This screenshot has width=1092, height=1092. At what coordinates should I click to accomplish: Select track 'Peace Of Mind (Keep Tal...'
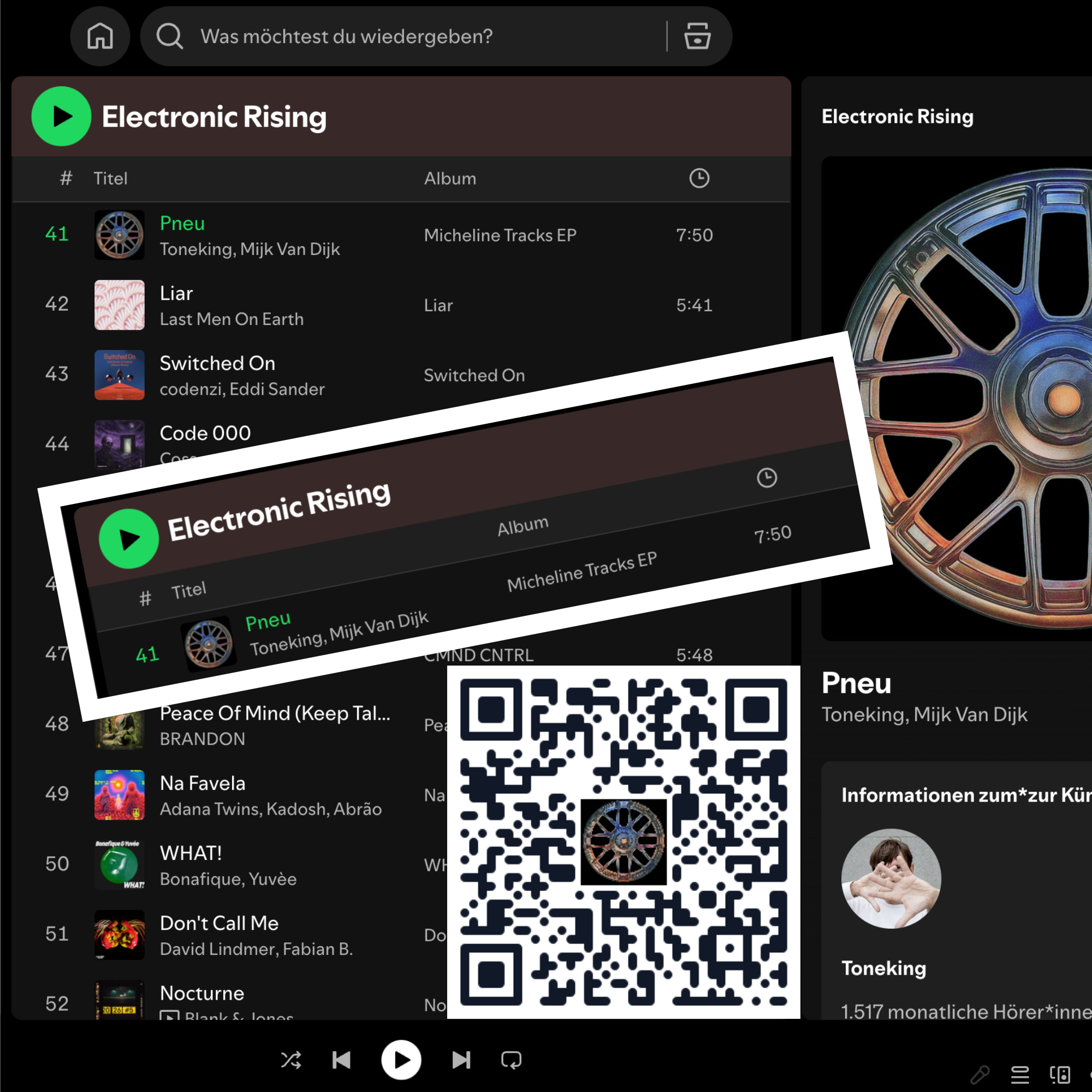[275, 713]
